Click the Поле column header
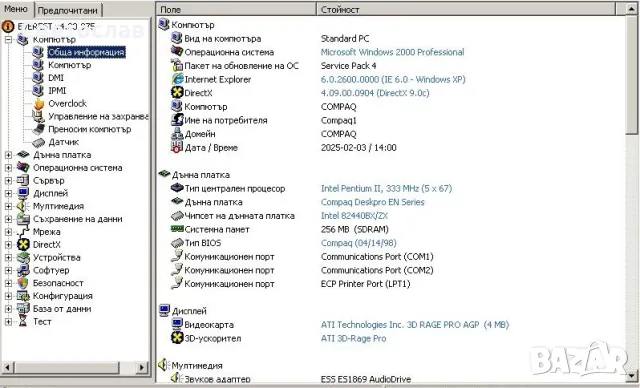640x388 pixels. [236, 9]
